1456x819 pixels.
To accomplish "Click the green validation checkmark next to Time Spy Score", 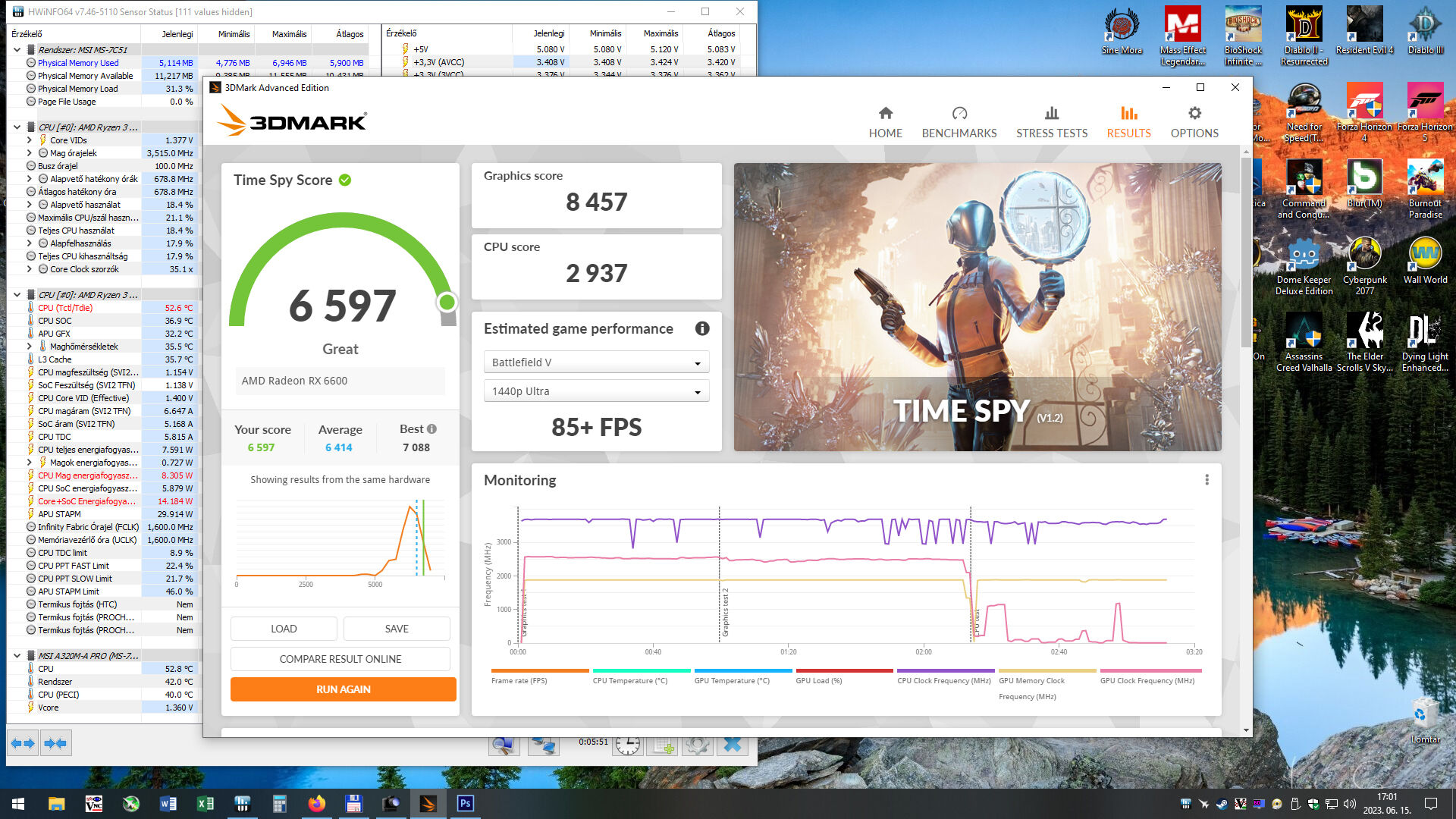I will coord(345,180).
